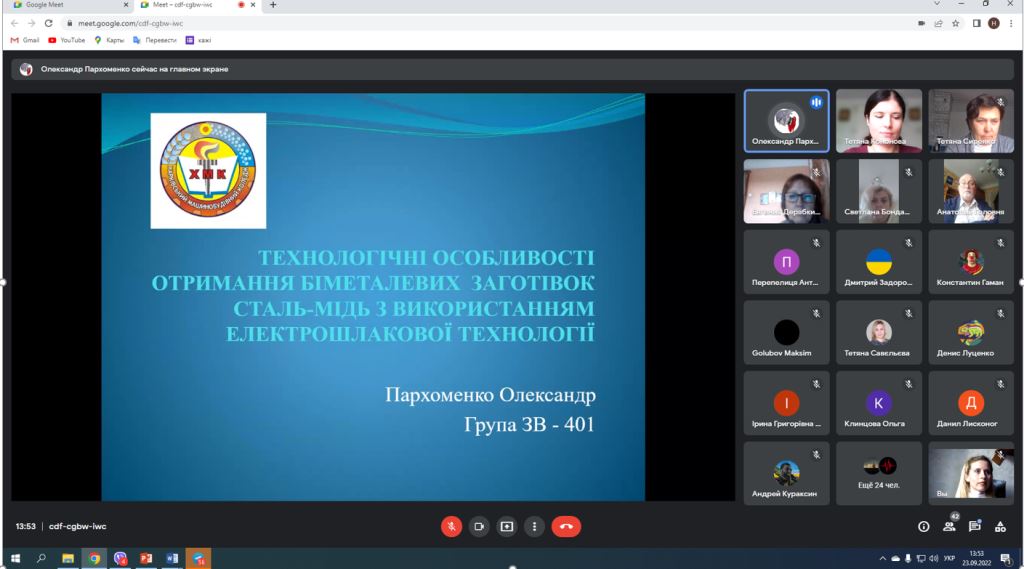Open the Gmail bookmark
The image size is (1024, 569).
click(25, 40)
